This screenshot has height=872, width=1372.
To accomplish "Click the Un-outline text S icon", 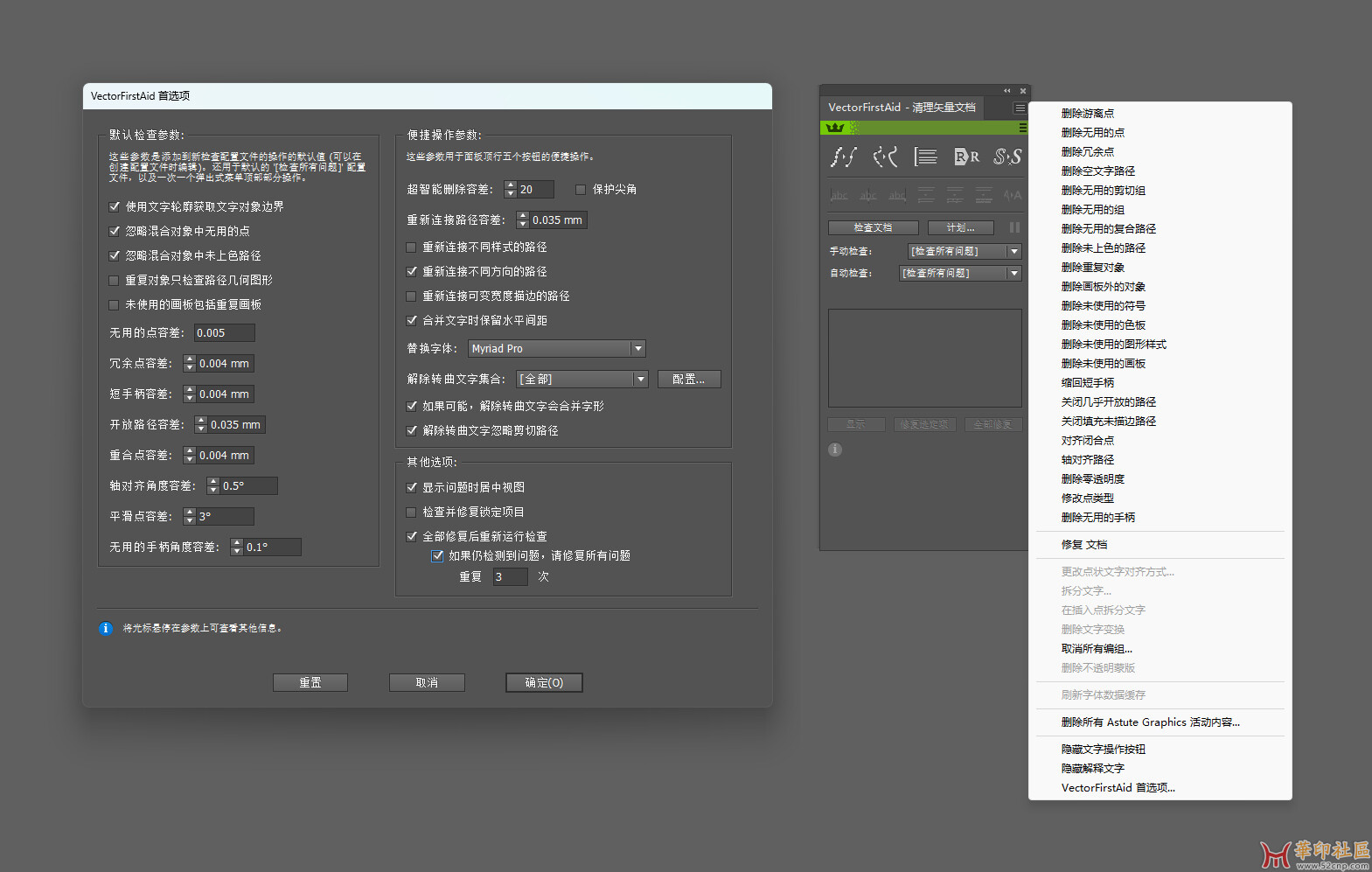I will click(1007, 157).
